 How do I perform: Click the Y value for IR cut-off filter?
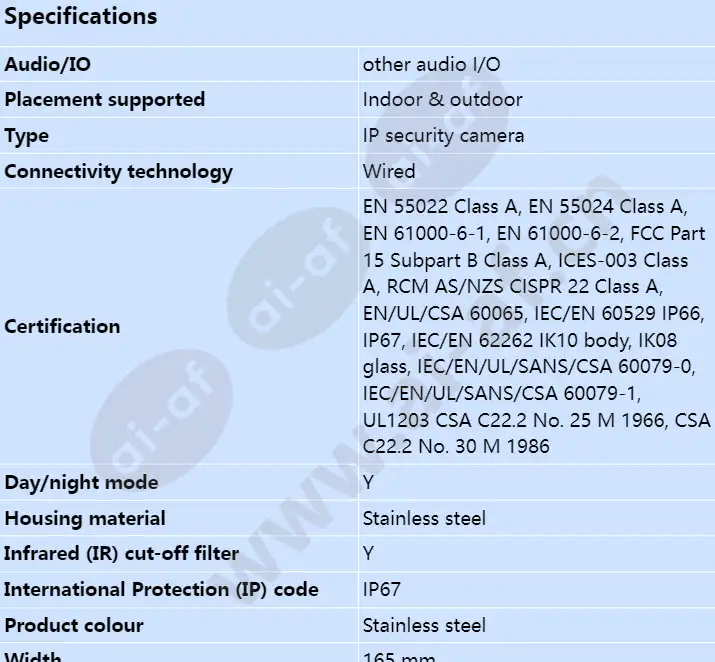pyautogui.click(x=368, y=553)
